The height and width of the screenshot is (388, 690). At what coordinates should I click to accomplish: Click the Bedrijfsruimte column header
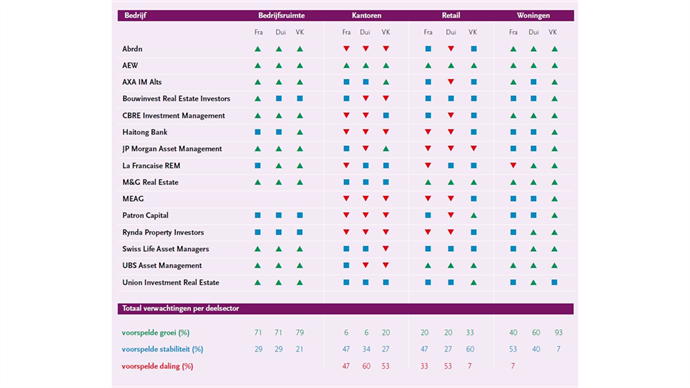(x=281, y=15)
